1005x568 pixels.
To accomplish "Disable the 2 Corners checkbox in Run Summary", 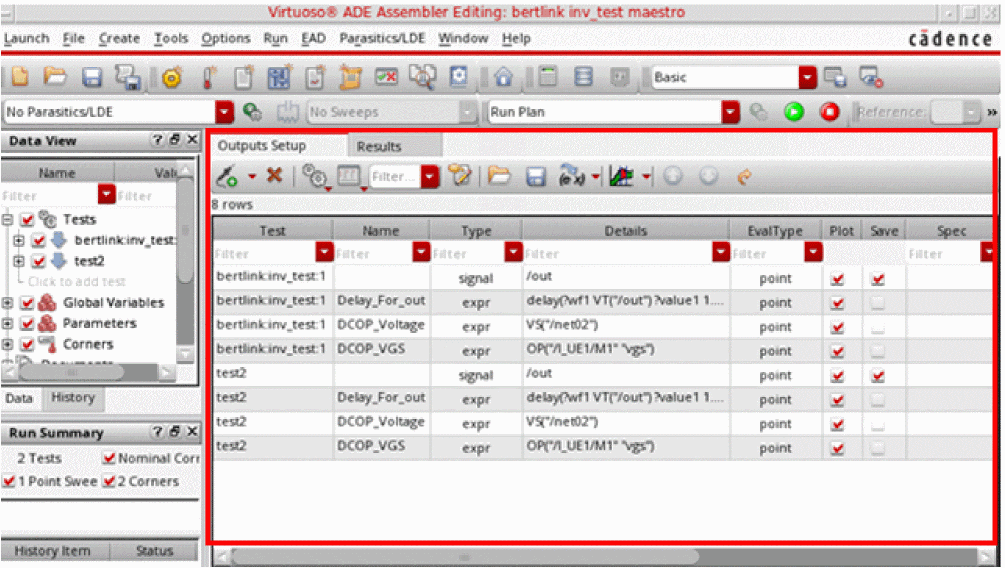I will (109, 481).
